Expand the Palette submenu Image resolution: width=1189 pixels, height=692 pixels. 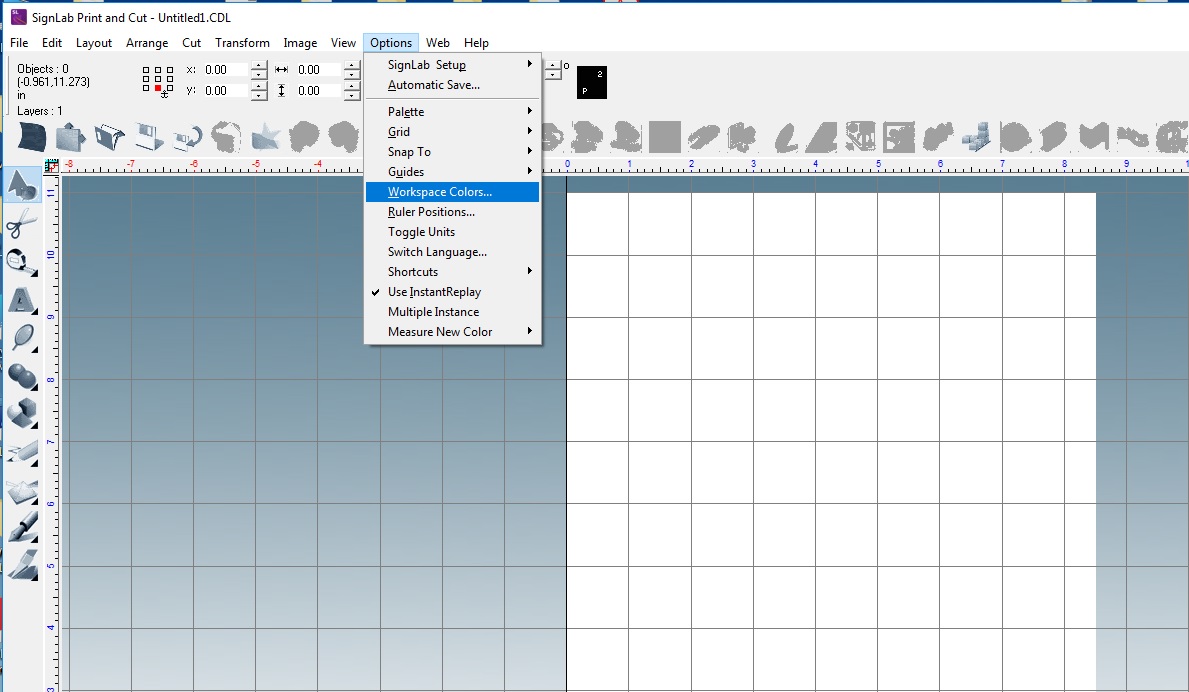coord(453,111)
